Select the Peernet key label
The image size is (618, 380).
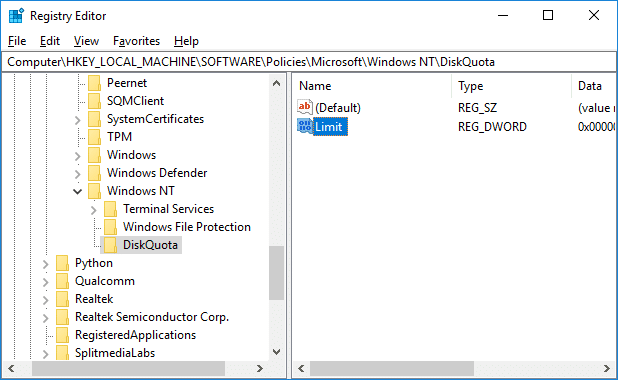tap(127, 83)
